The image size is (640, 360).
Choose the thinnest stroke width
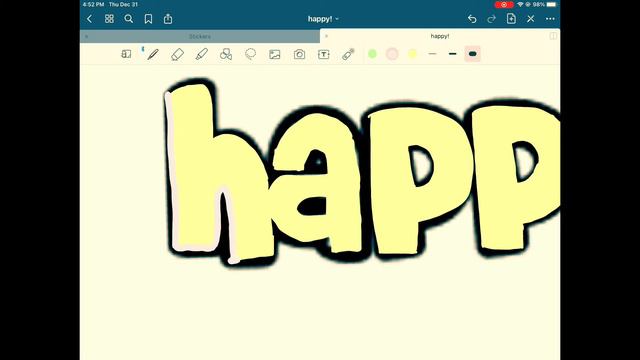pyautogui.click(x=432, y=54)
